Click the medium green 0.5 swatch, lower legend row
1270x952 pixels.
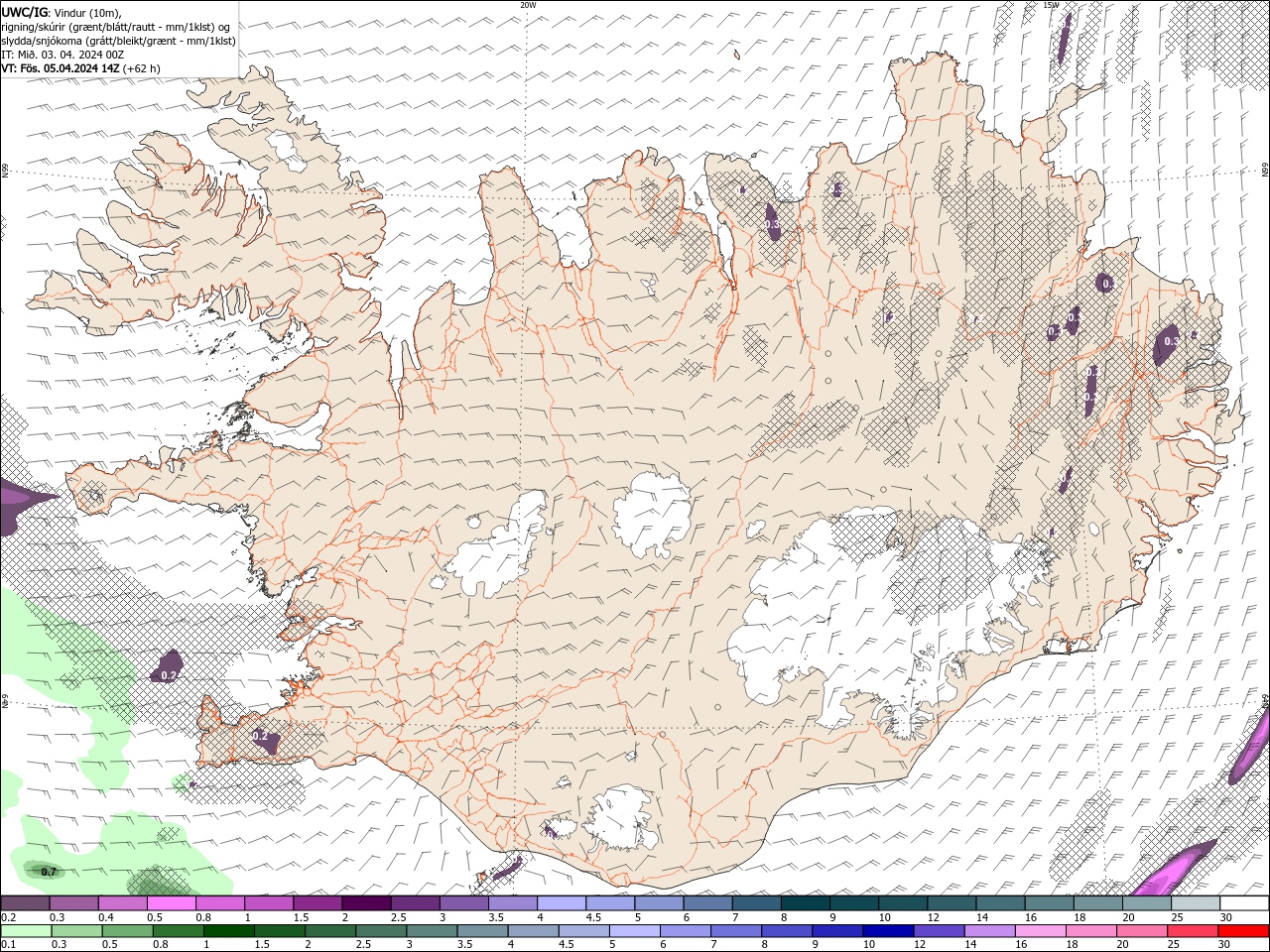[128, 931]
